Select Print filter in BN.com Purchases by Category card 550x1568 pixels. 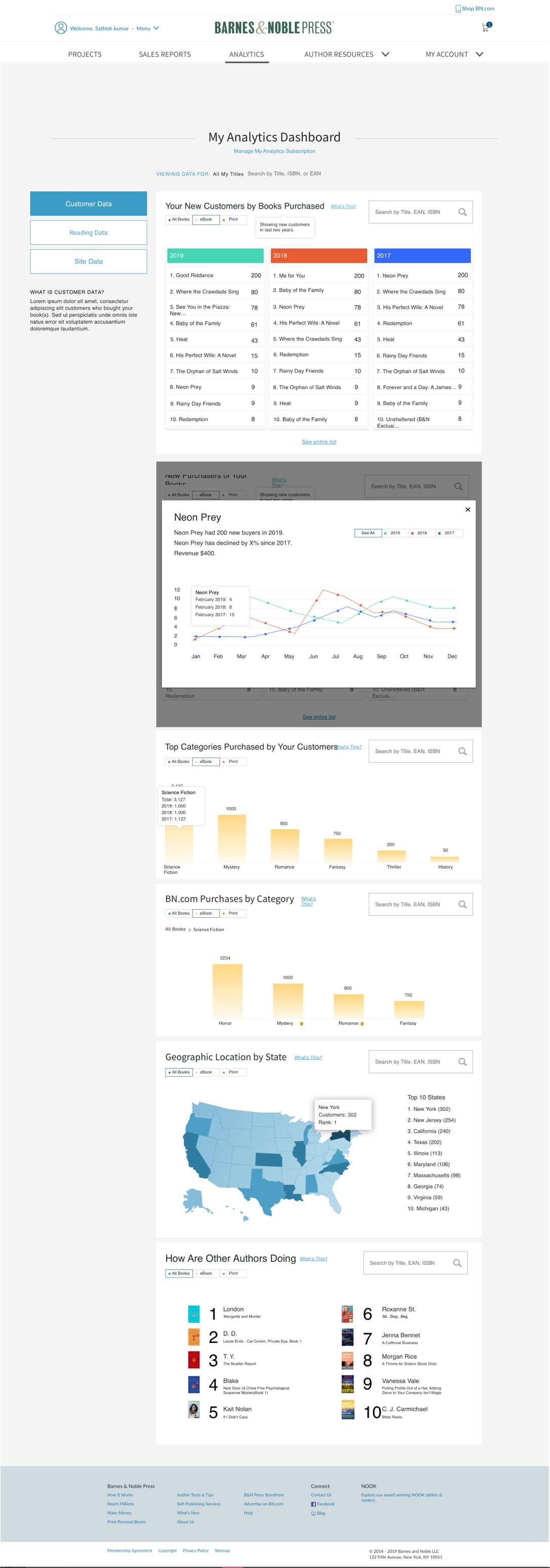point(233,914)
